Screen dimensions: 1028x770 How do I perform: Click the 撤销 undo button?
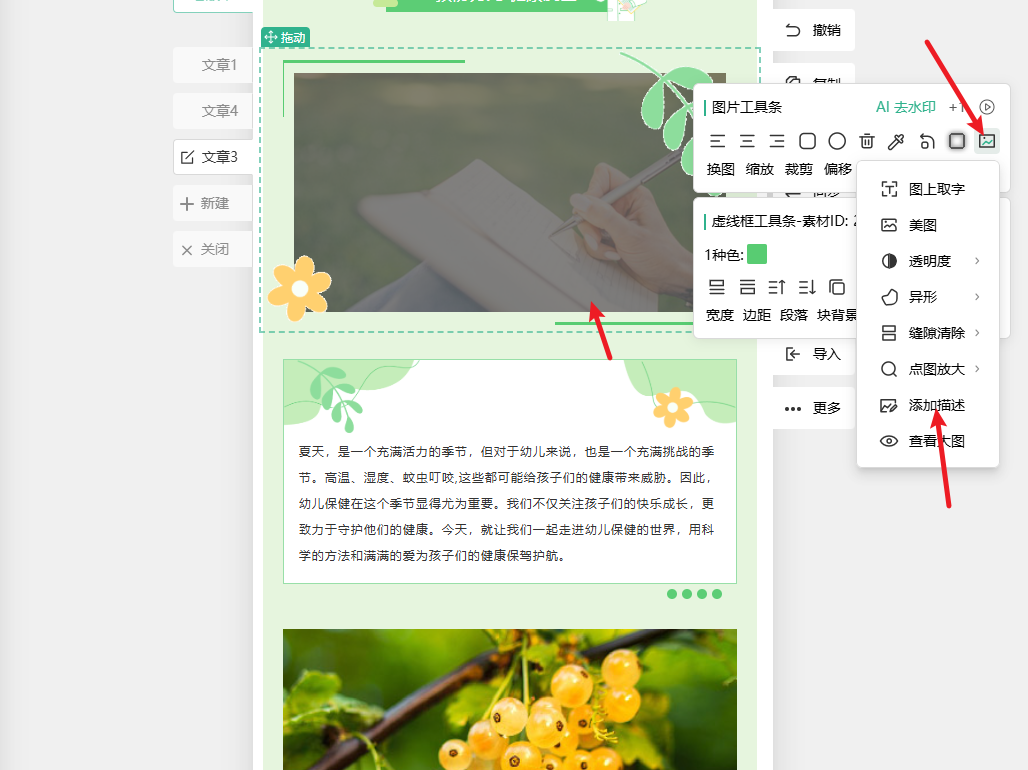(x=813, y=31)
